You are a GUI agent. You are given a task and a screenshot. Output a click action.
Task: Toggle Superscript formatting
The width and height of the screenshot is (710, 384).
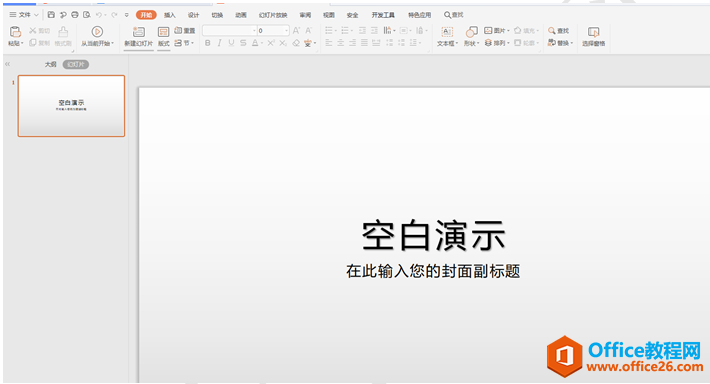[x=271, y=43]
